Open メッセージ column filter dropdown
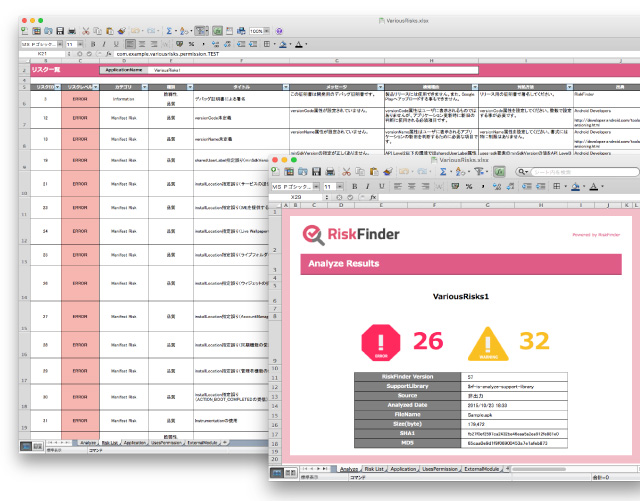This screenshot has height=501, width=640. [x=380, y=87]
